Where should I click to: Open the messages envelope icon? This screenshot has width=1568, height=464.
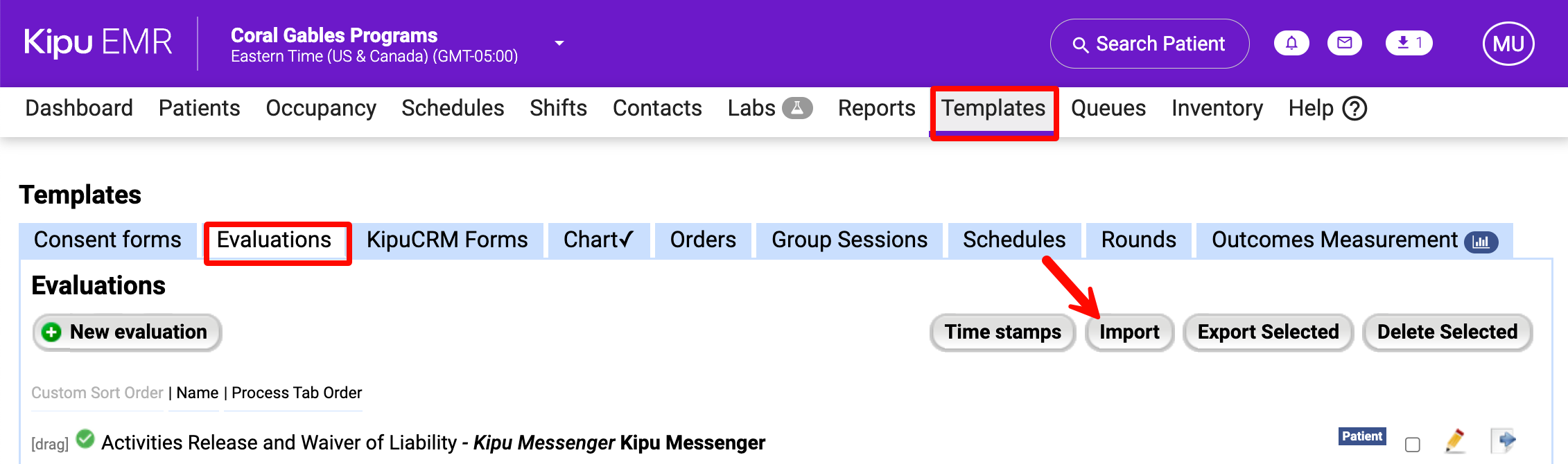tap(1344, 43)
